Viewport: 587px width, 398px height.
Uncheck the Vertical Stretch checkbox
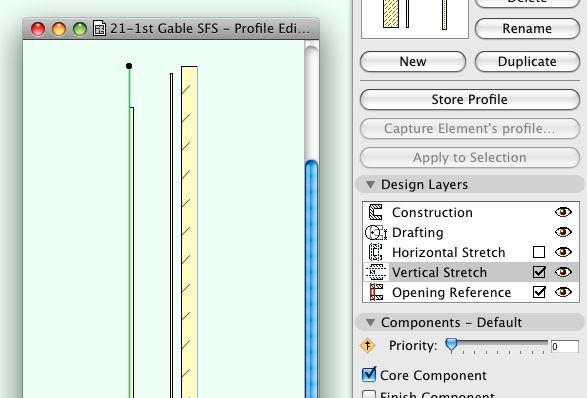(x=539, y=272)
